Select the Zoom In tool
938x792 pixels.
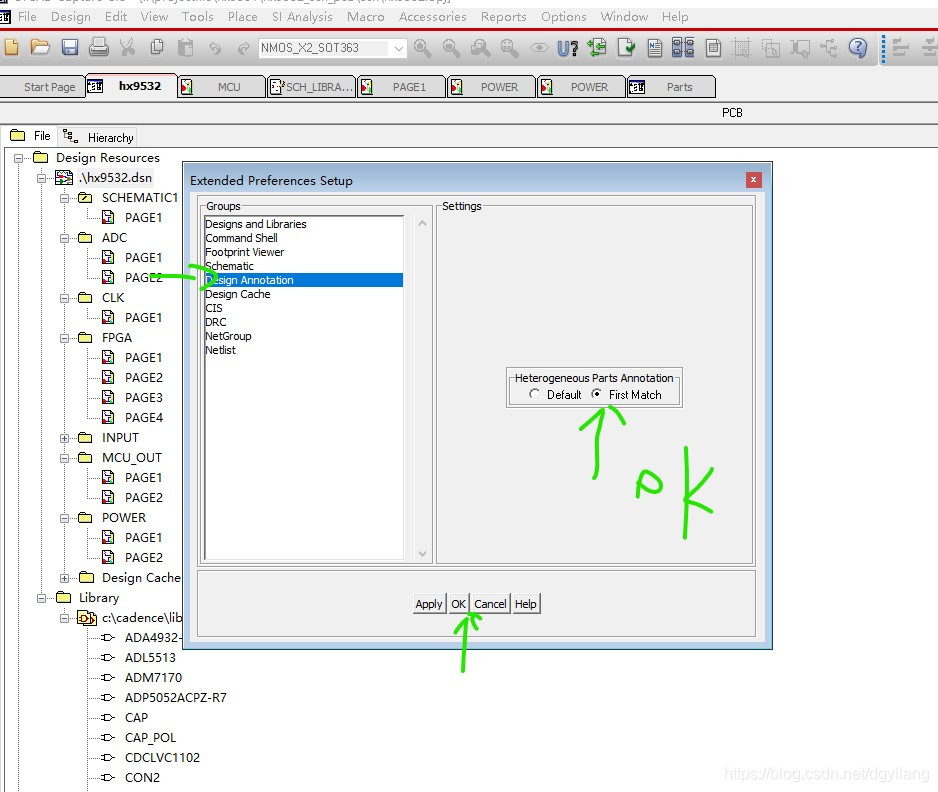[421, 47]
